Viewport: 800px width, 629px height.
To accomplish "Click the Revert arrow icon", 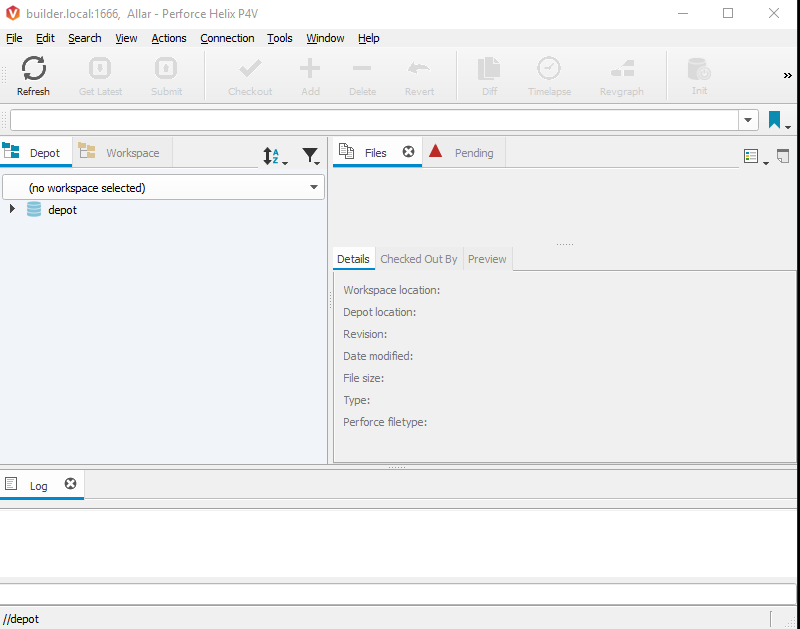I will 419,68.
